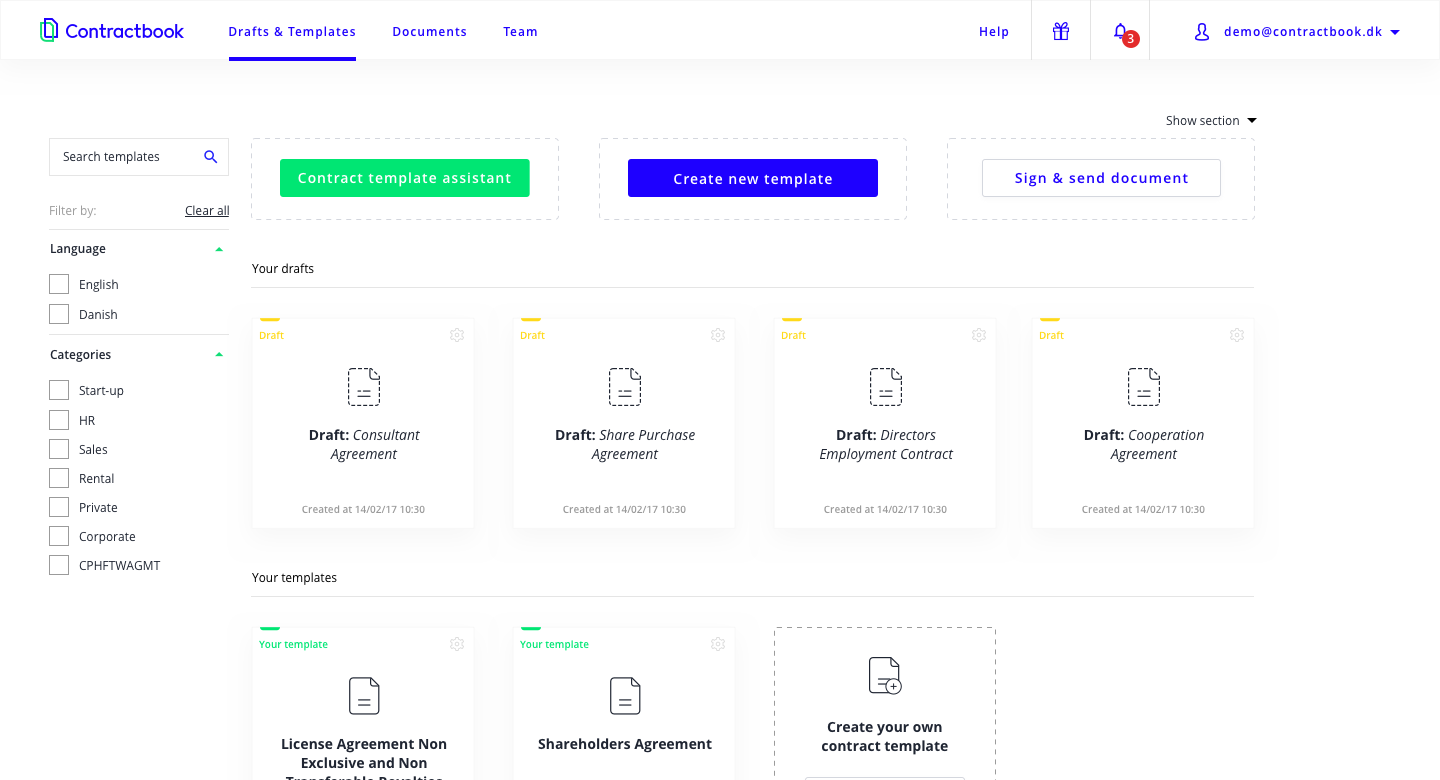Open the Draft: Cooperation Agreement title
Viewport: 1440px width, 780px height.
1144,444
